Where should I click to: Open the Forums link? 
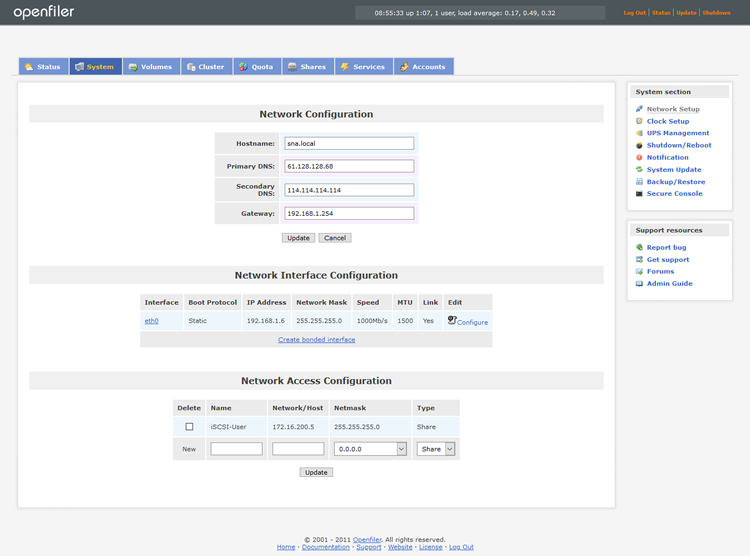pos(660,271)
